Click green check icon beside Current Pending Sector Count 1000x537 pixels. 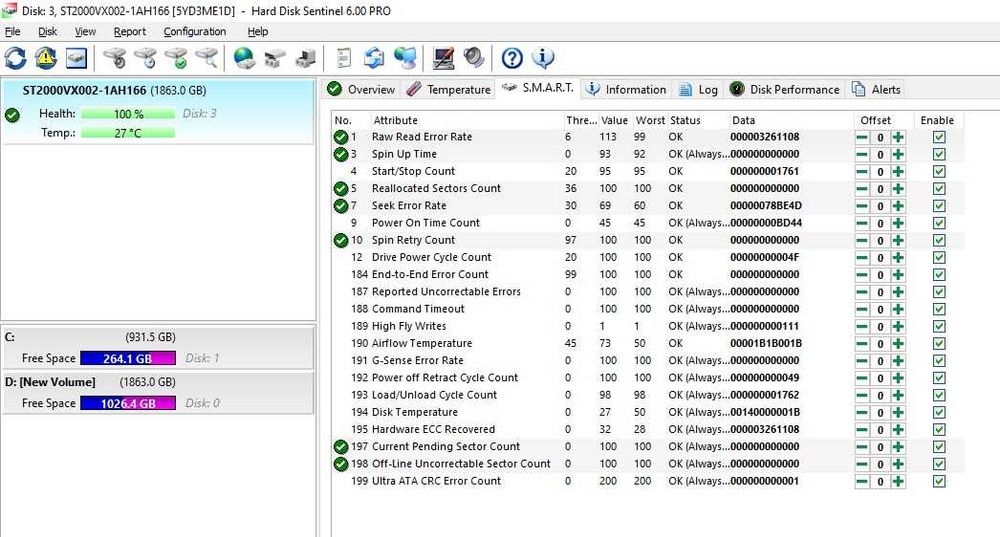coord(341,447)
